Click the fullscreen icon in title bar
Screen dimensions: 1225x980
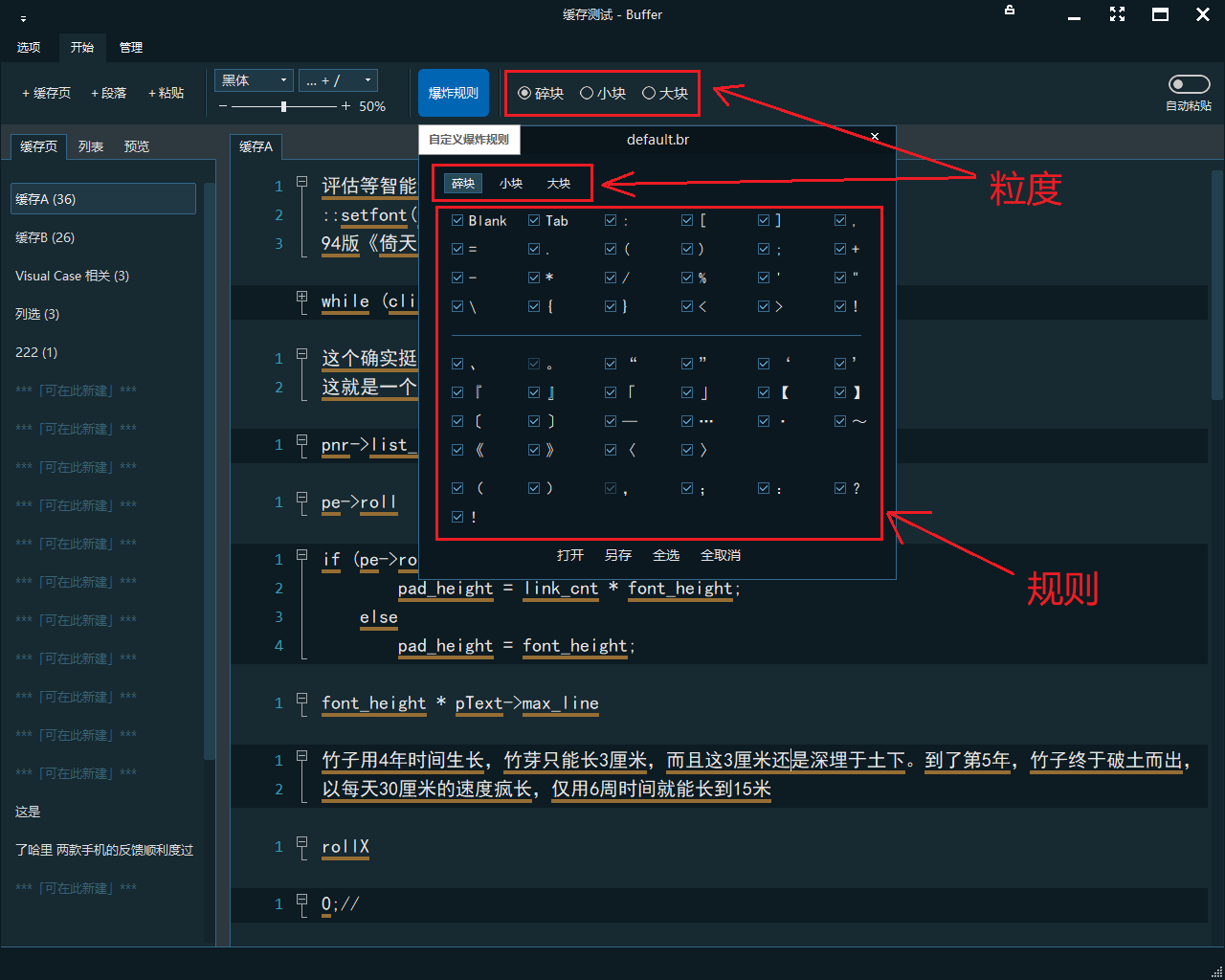click(1117, 14)
